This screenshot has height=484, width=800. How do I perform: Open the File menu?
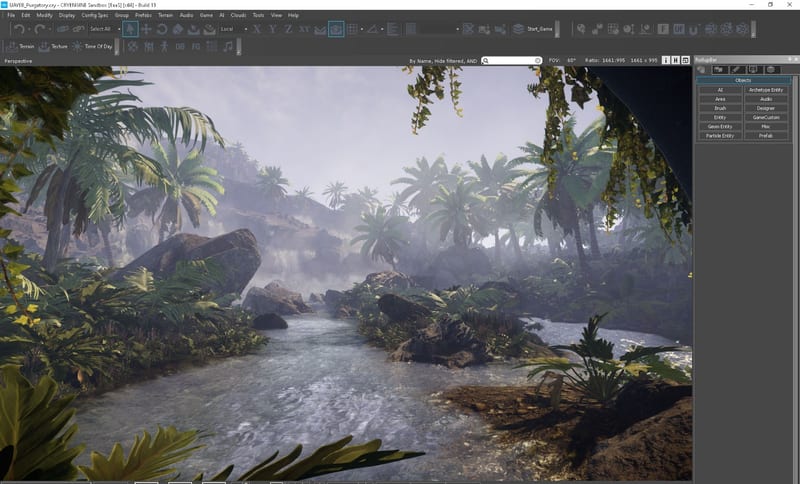(11, 15)
